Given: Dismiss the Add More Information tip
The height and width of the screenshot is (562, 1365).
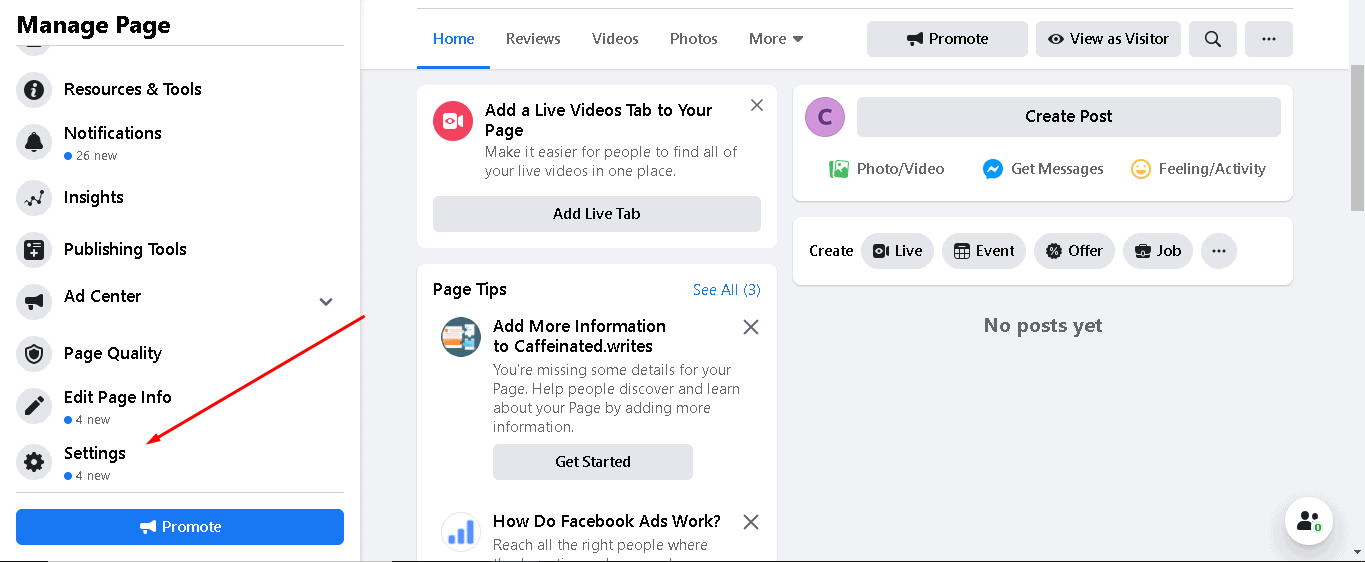Looking at the screenshot, I should pyautogui.click(x=751, y=327).
